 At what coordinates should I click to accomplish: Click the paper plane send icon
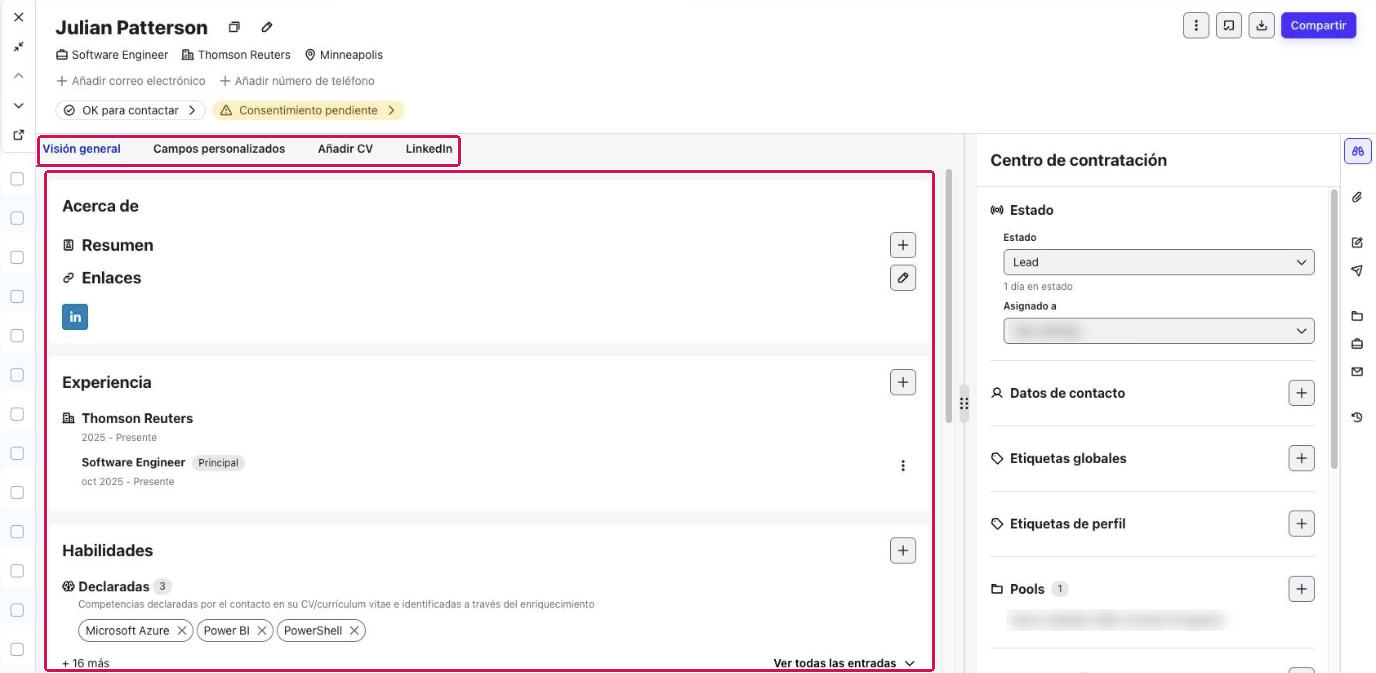pos(1357,270)
